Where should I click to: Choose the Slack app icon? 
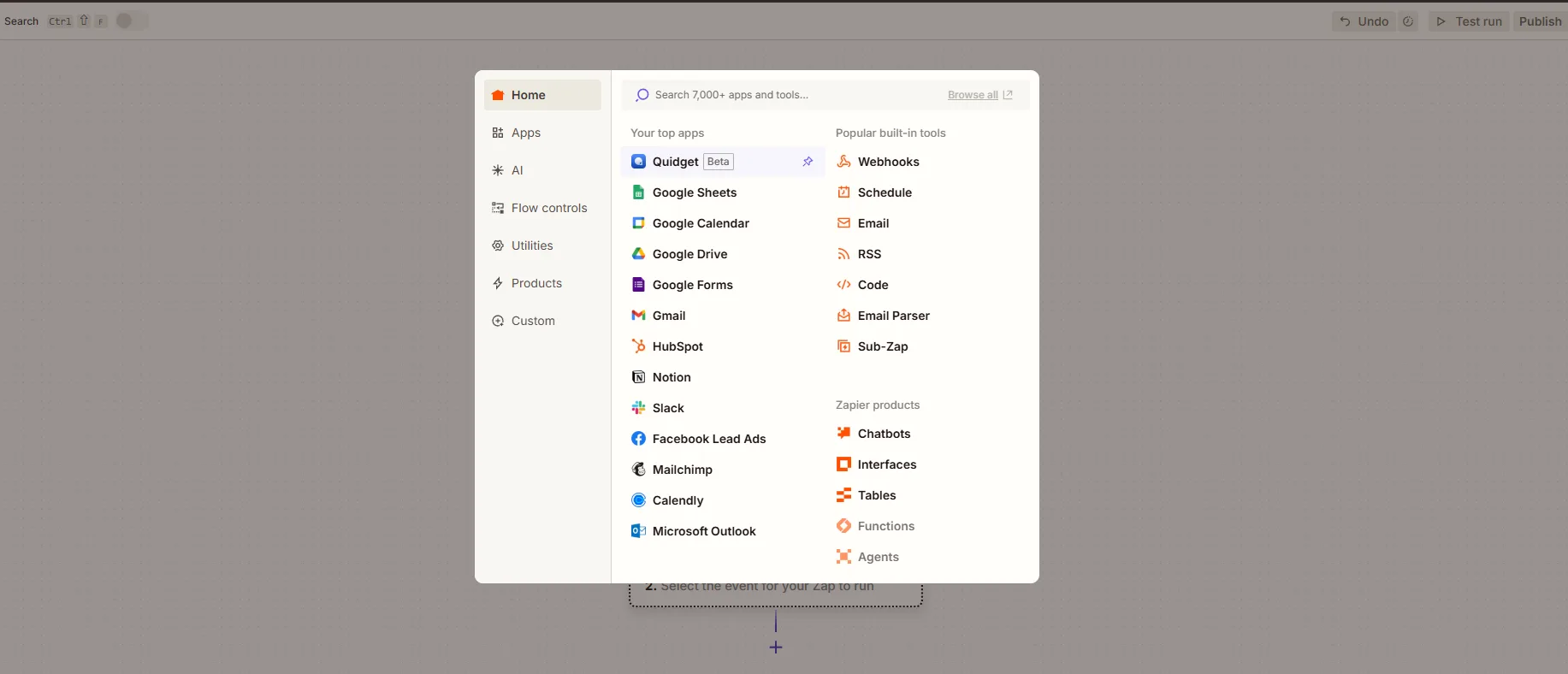638,408
